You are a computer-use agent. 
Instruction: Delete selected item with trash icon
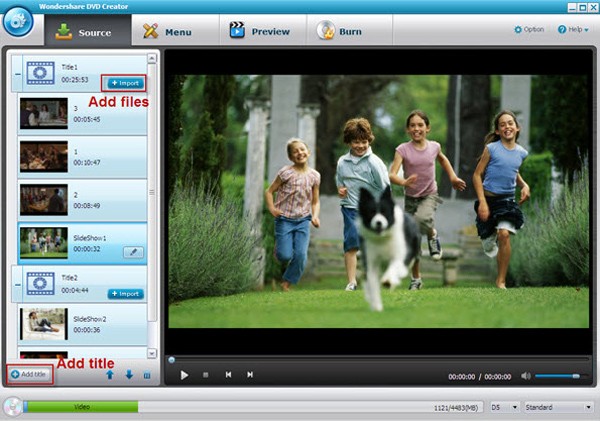[x=147, y=375]
